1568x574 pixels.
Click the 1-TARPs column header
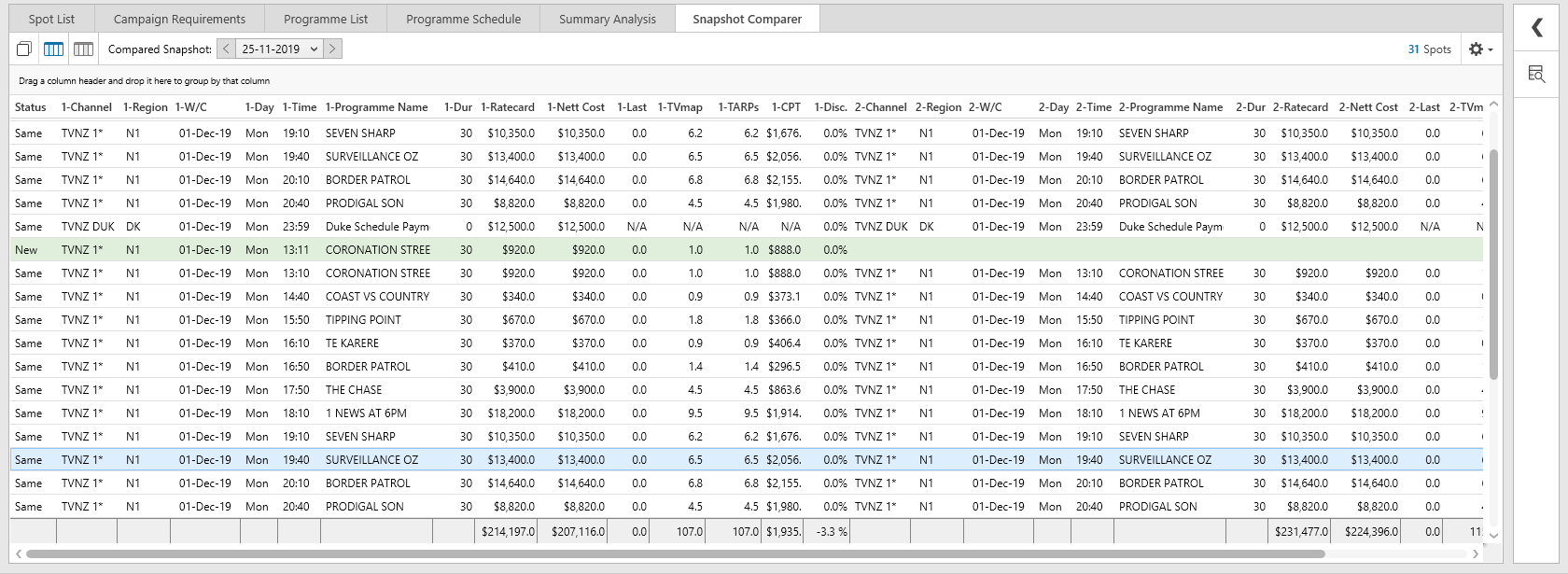[738, 107]
